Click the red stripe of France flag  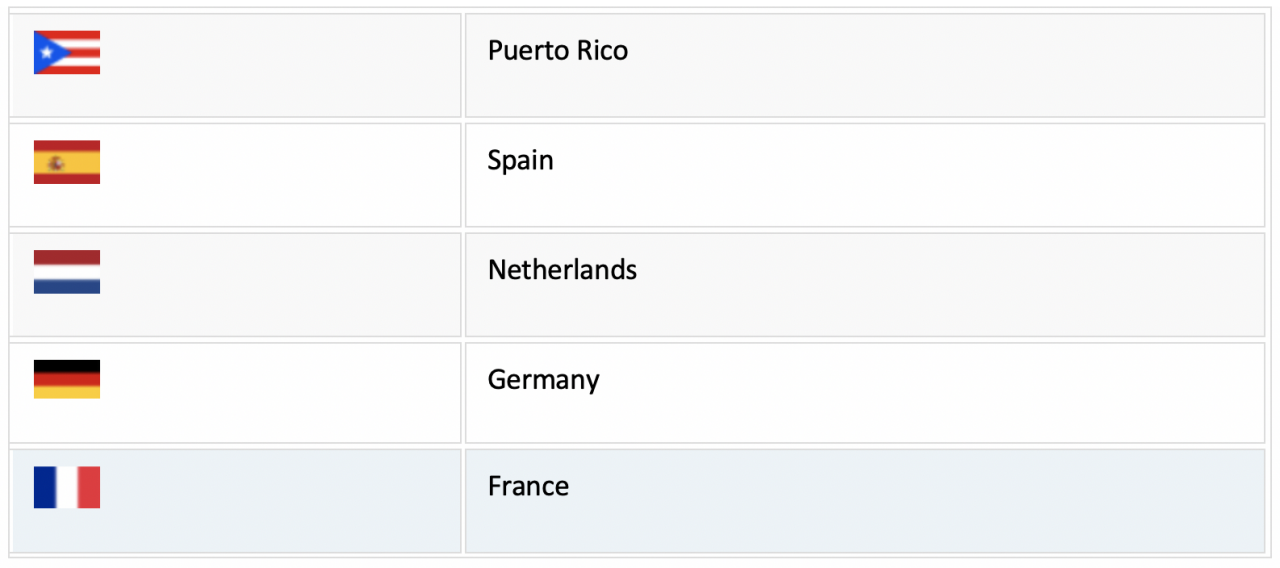pyautogui.click(x=89, y=487)
